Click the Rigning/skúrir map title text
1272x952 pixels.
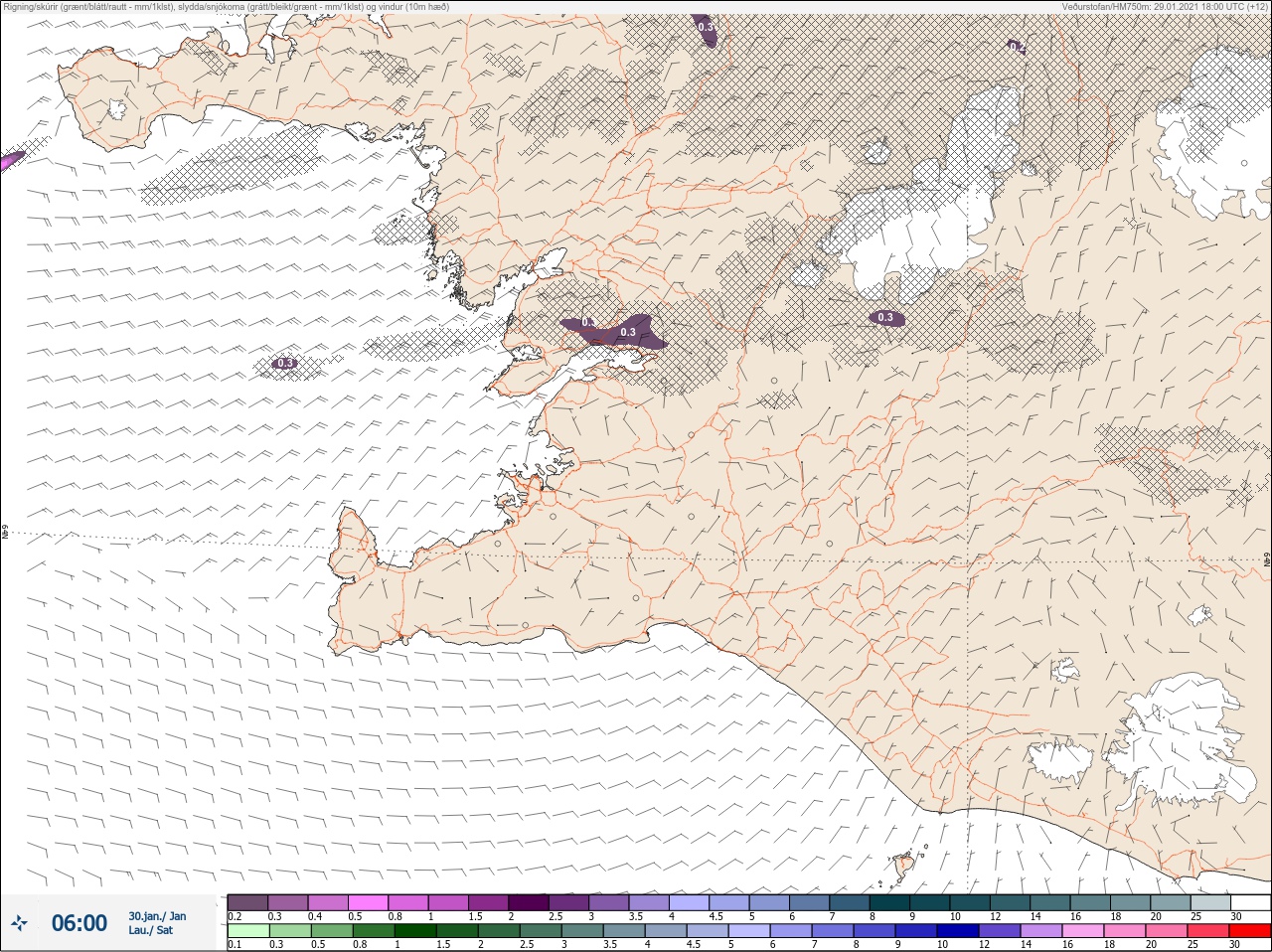click(225, 7)
